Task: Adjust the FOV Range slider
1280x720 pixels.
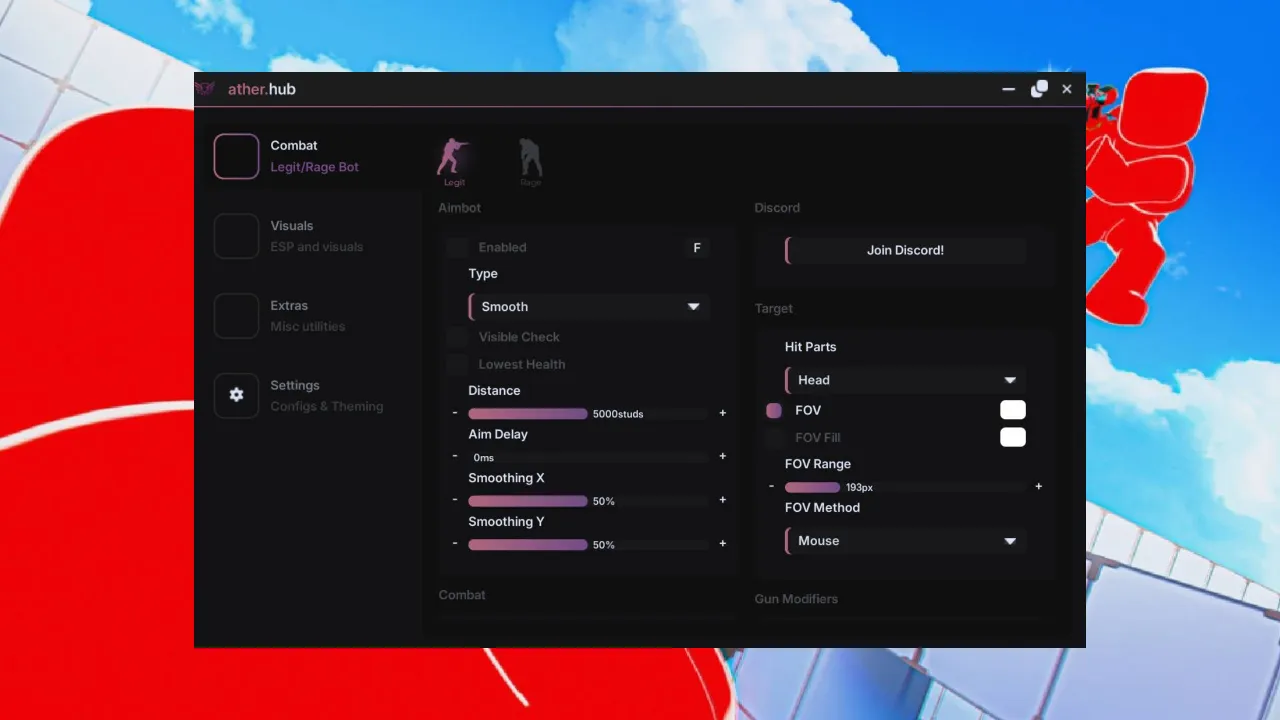Action: (906, 487)
